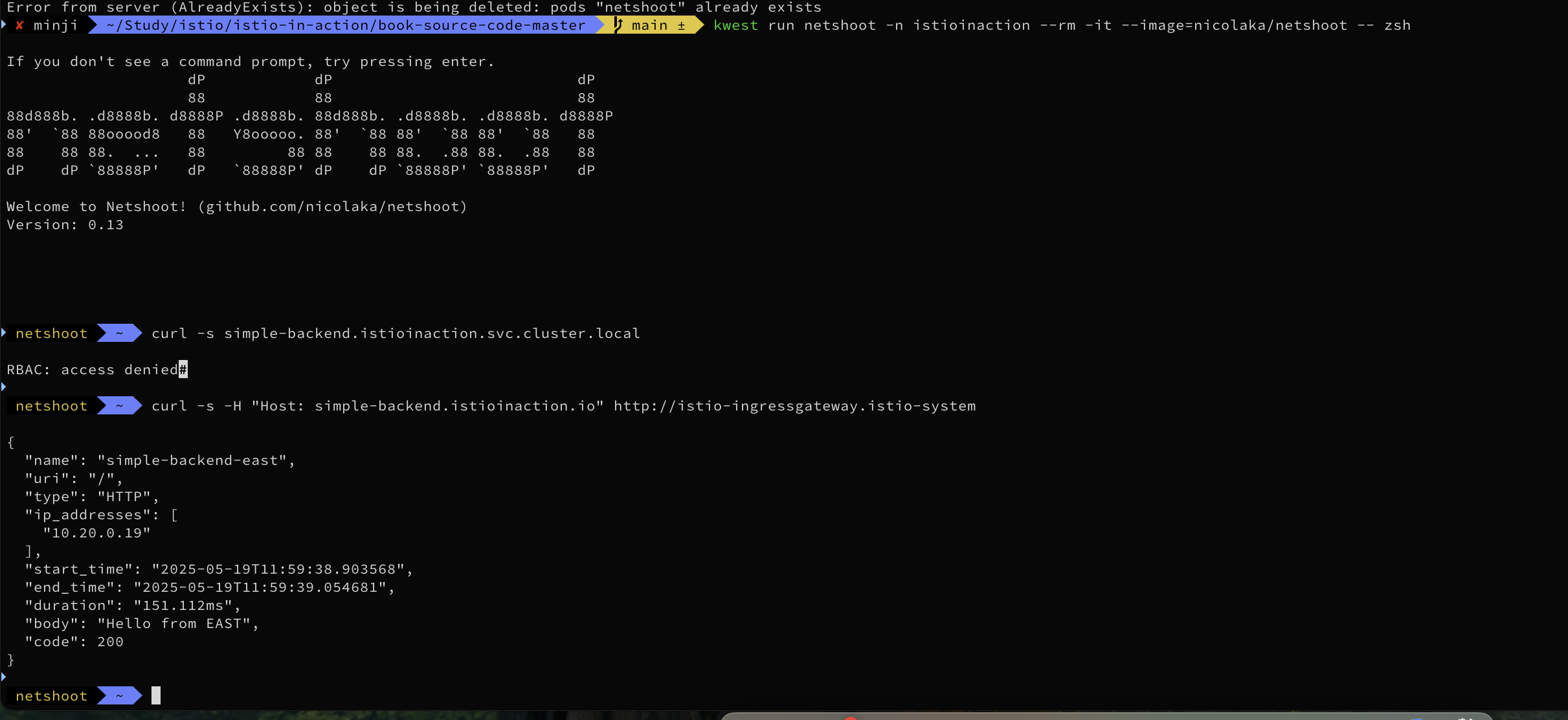The height and width of the screenshot is (720, 1568).
Task: Click the red X error status icon
Action: pos(19,25)
